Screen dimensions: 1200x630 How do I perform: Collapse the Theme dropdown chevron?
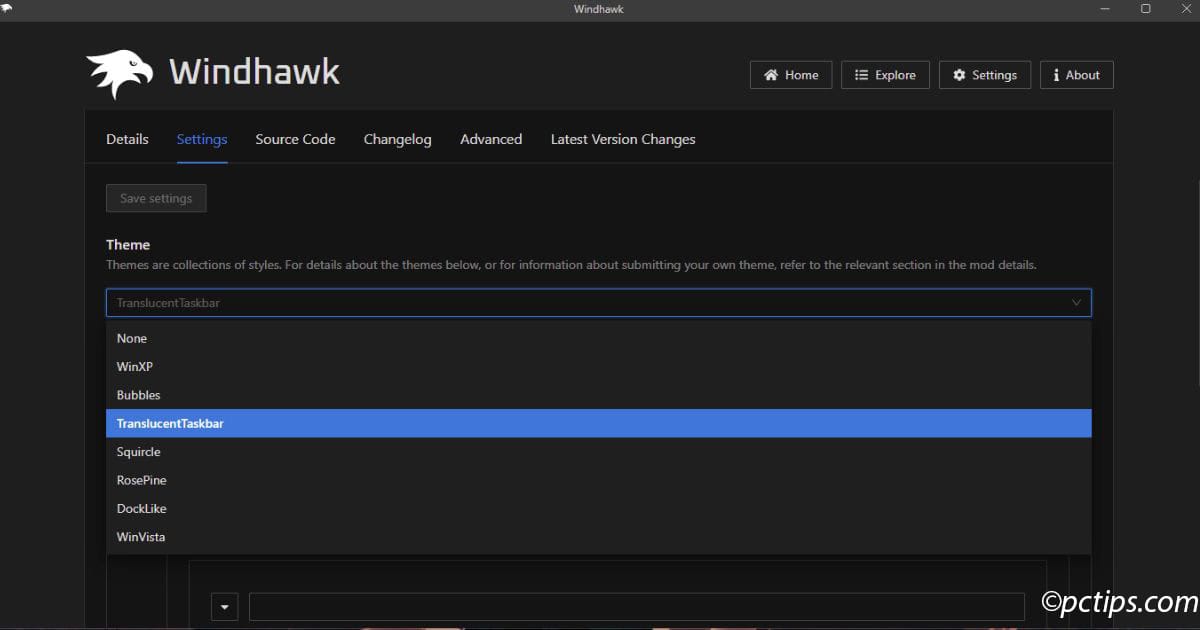[1077, 302]
